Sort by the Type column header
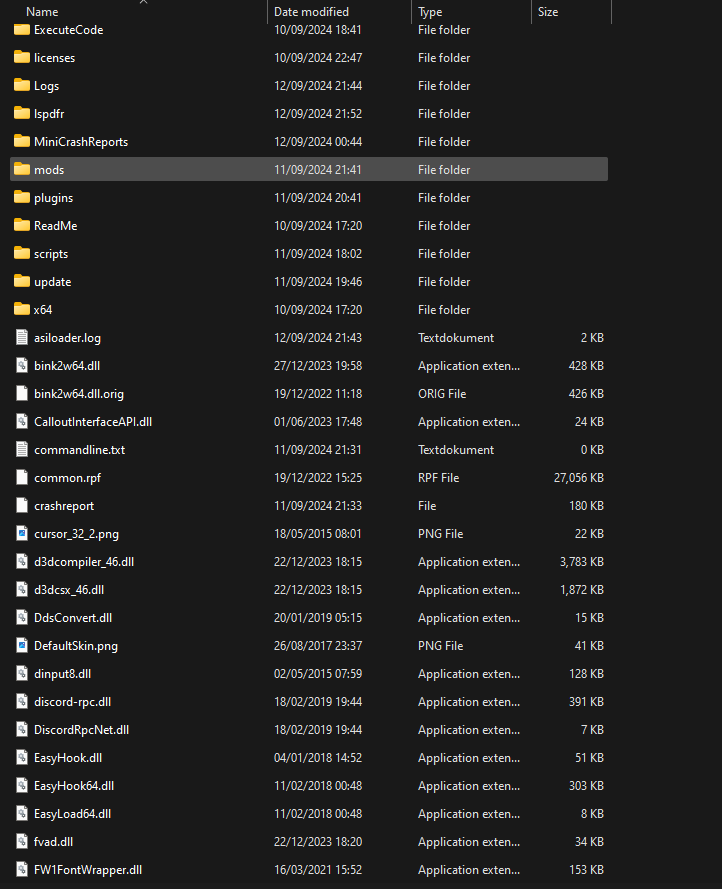Screen dimensions: 722x889 (x=430, y=12)
